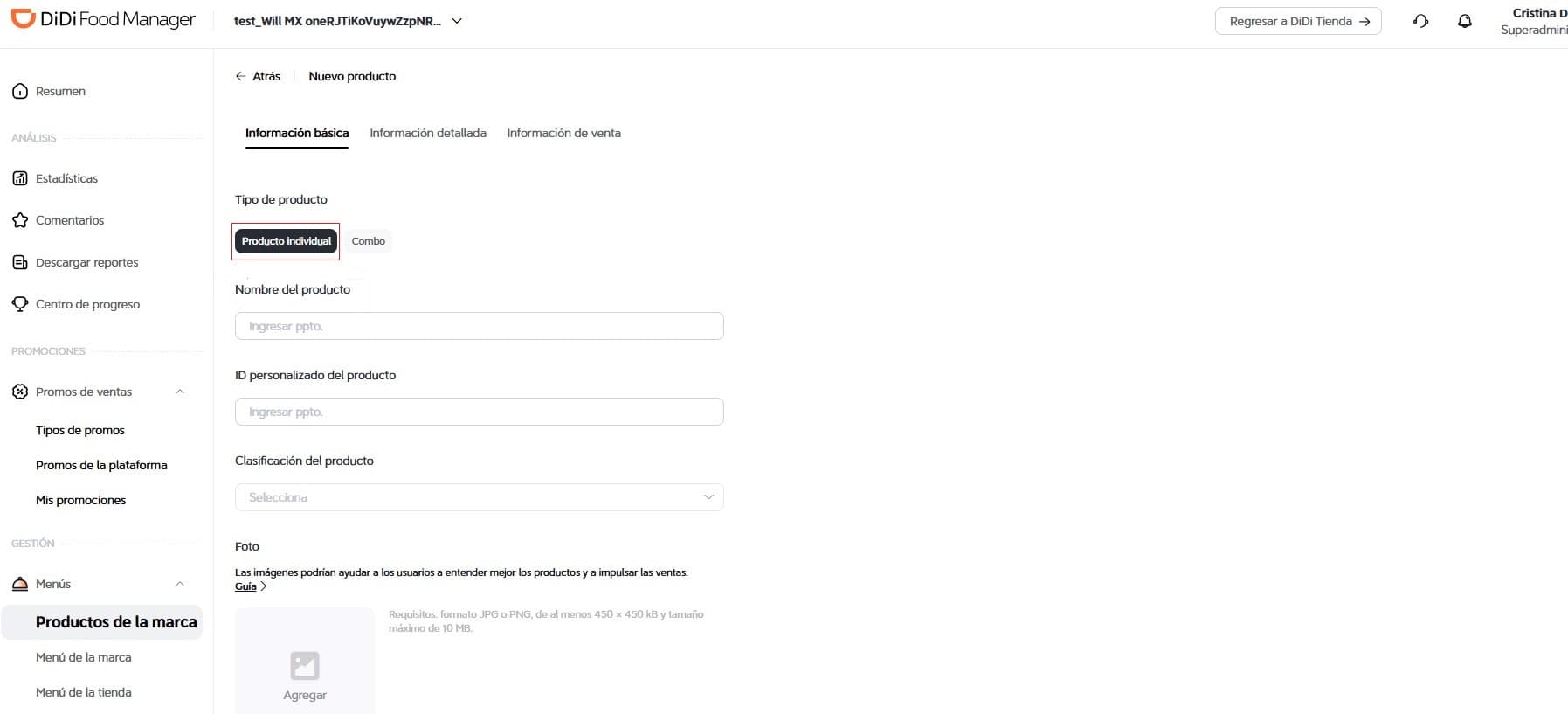Click the Promos de ventas percent icon

click(20, 392)
